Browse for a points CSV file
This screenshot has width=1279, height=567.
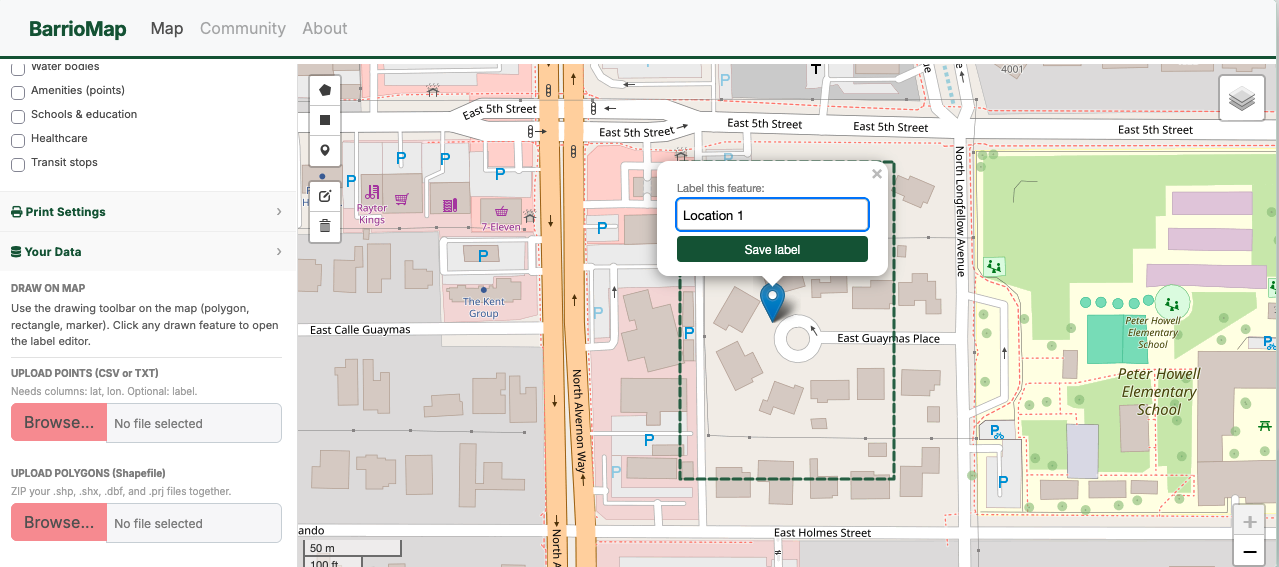click(x=59, y=423)
